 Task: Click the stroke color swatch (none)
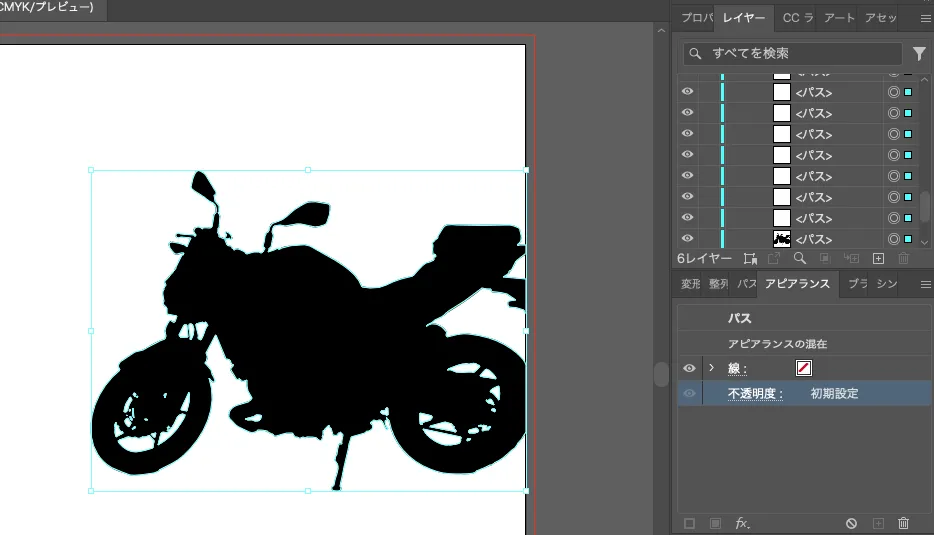point(804,368)
